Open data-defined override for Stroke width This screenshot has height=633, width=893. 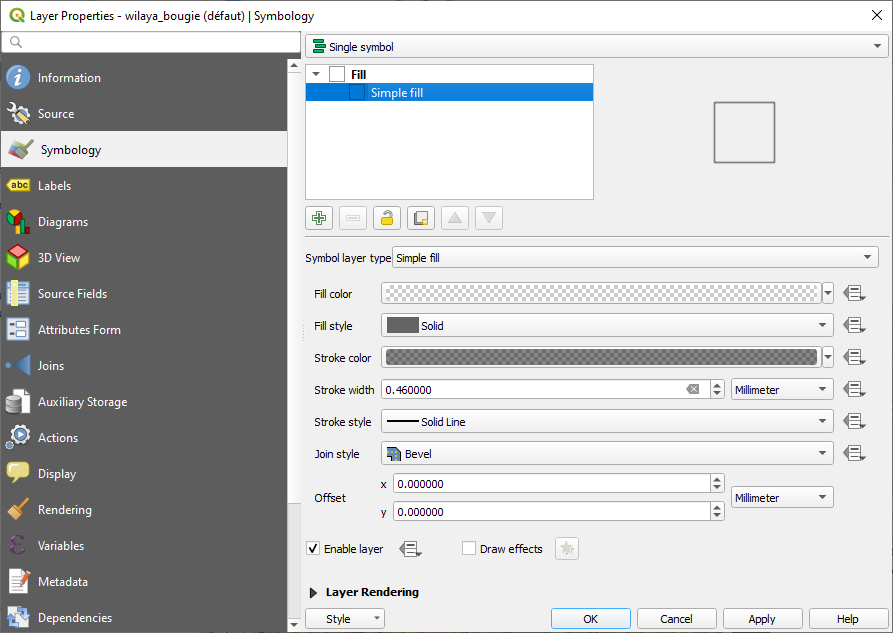pos(853,390)
